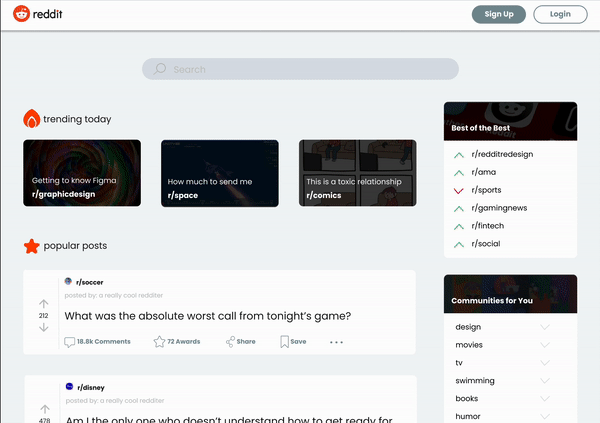Image resolution: width=600 pixels, height=423 pixels.
Task: Open the r/disney community avatar
Action: click(69, 387)
